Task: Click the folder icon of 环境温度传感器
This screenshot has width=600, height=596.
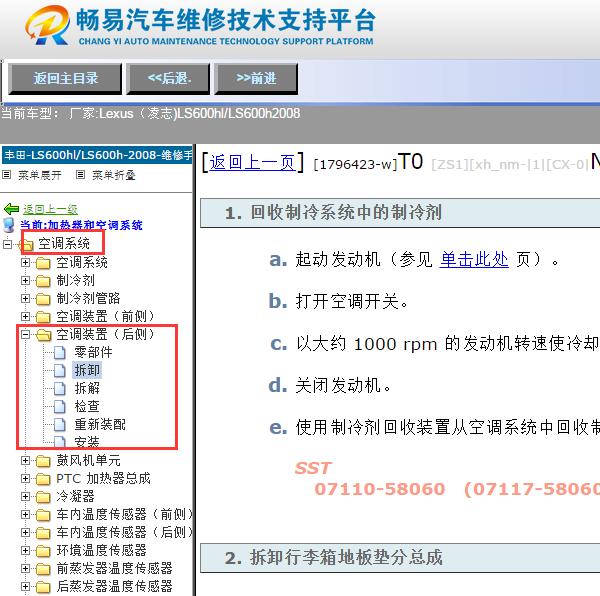Action: click(x=43, y=551)
